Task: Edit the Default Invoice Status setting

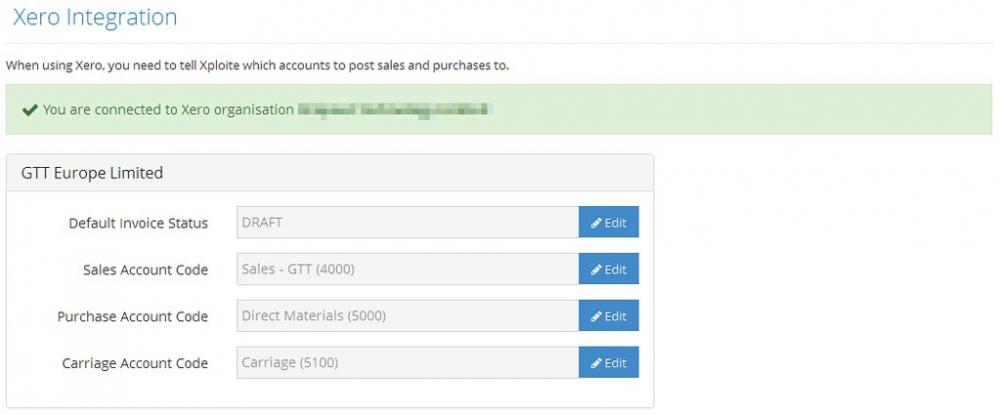Action: [608, 223]
